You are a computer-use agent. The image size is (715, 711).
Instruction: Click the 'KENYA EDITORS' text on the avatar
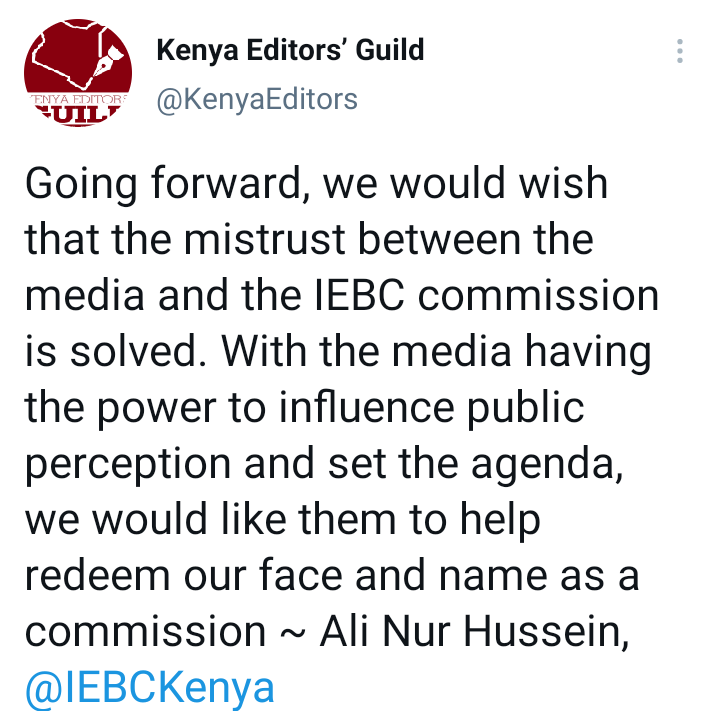pyautogui.click(x=78, y=99)
